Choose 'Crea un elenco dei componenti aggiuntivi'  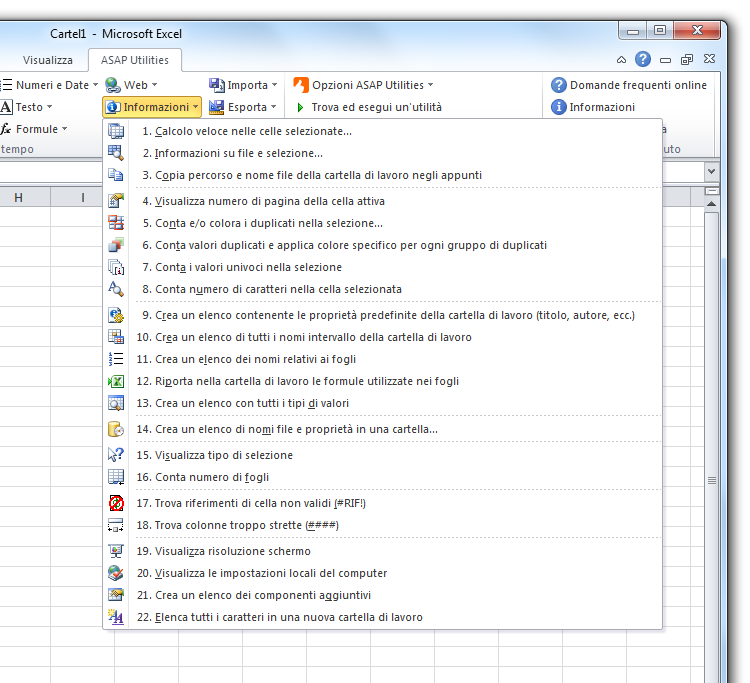click(x=383, y=595)
